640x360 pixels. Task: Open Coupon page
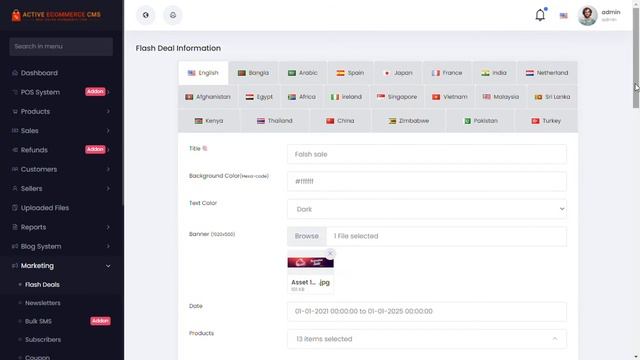click(x=37, y=357)
